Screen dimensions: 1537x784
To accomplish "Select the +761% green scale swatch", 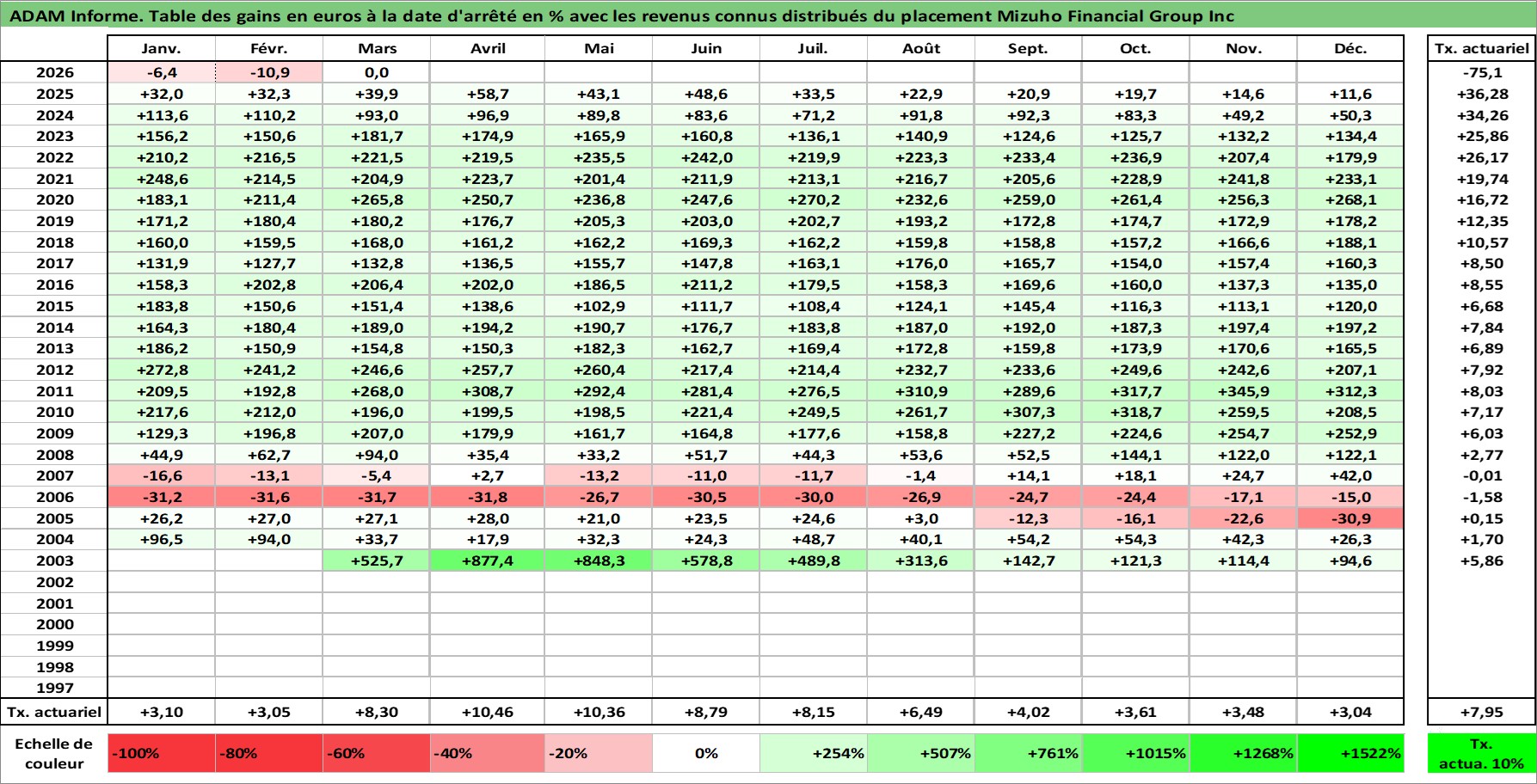I will click(1029, 753).
